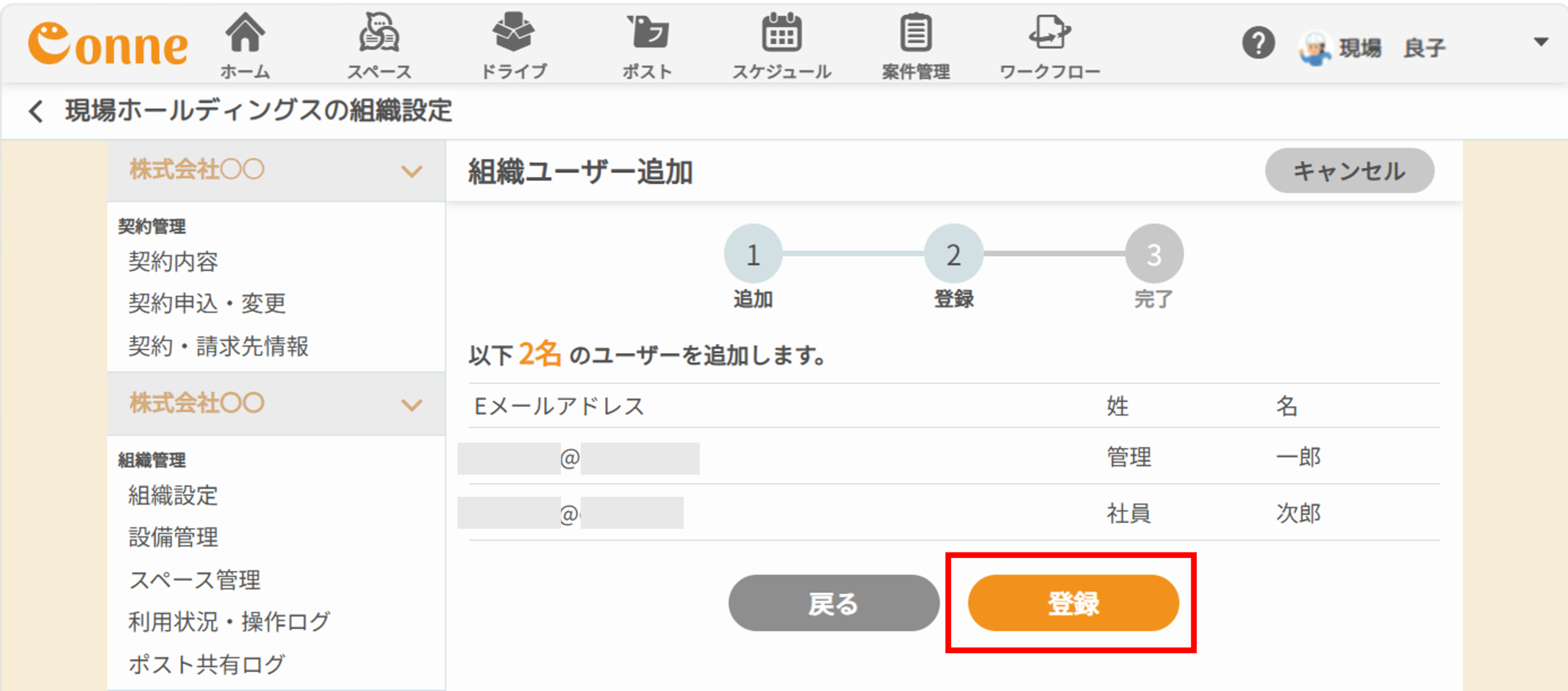Image resolution: width=1568 pixels, height=691 pixels.
Task: Select 設備管理 in the sidebar
Action: (173, 537)
